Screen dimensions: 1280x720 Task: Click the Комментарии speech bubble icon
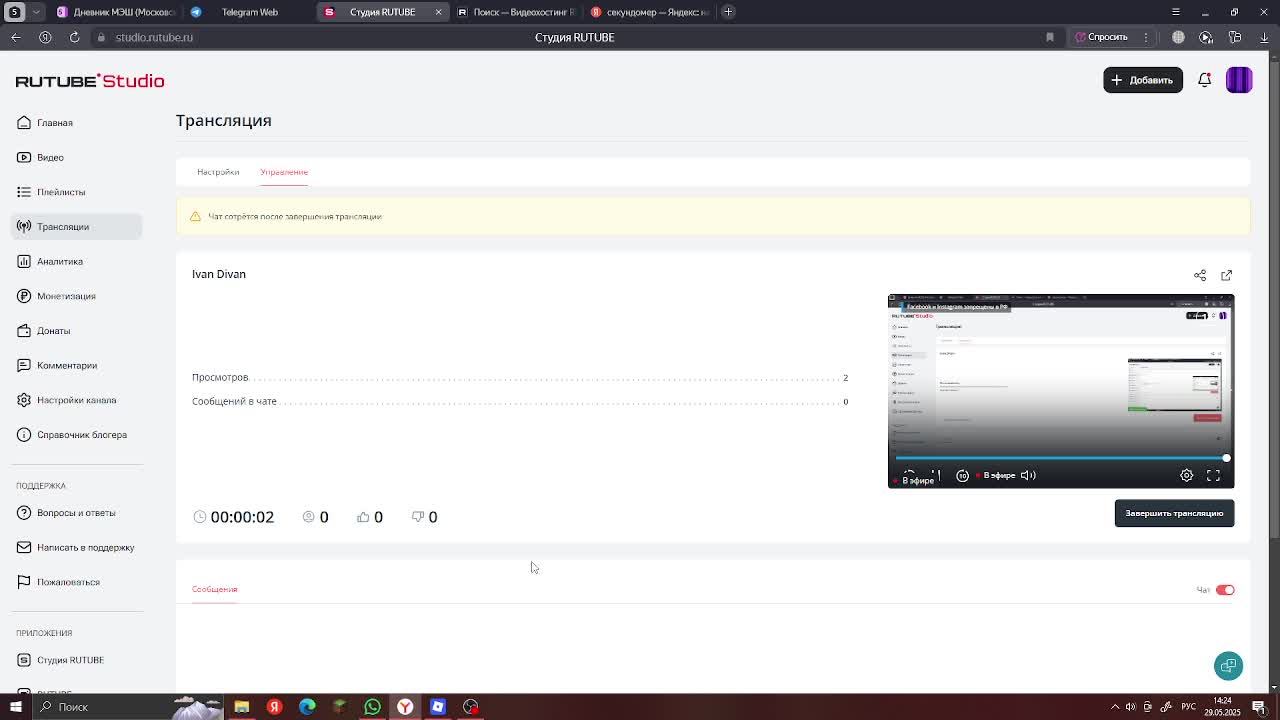point(24,365)
